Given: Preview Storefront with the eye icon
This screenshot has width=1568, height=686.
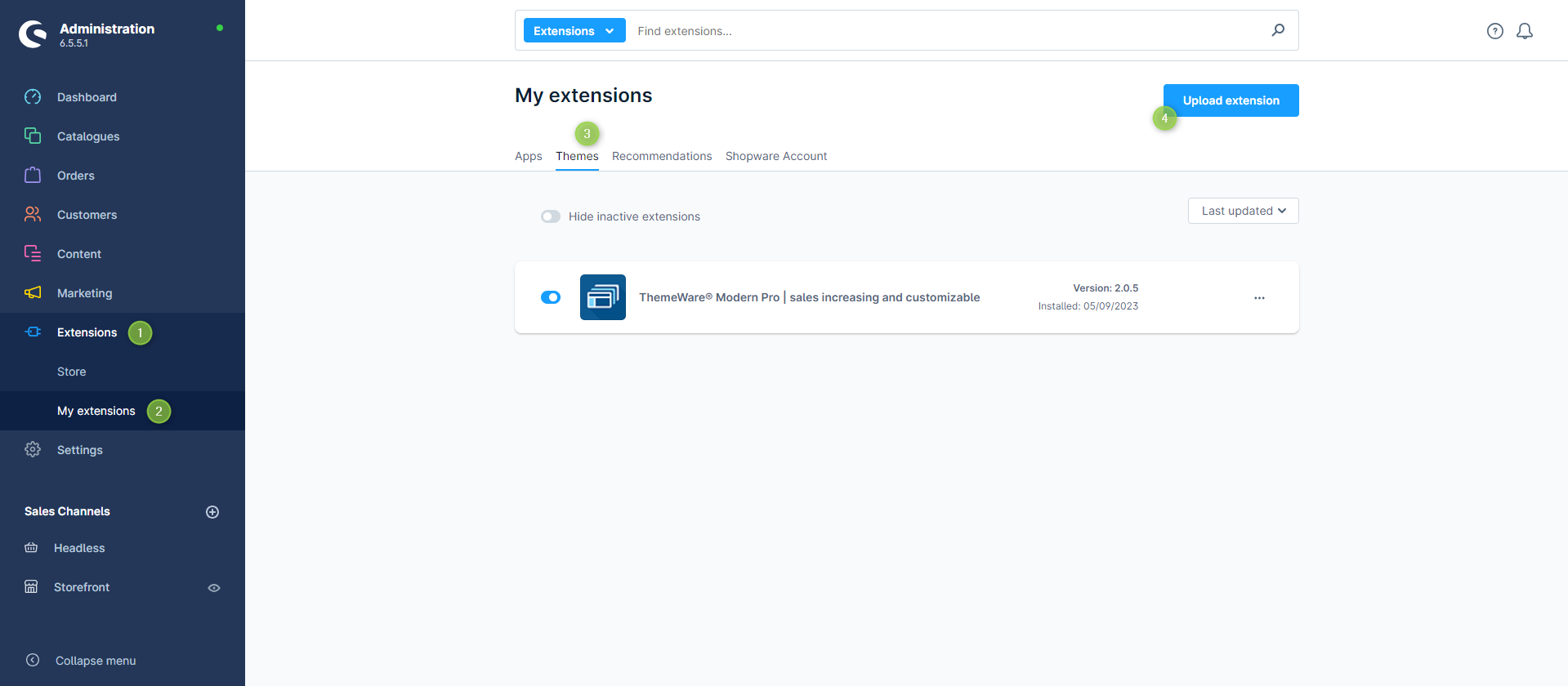Looking at the screenshot, I should click(214, 588).
